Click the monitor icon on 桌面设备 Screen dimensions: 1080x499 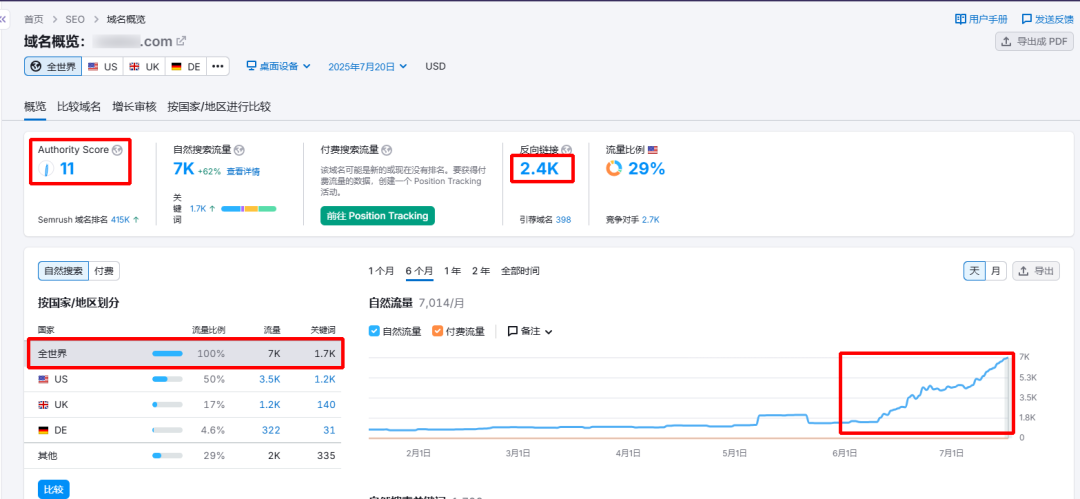click(252, 67)
